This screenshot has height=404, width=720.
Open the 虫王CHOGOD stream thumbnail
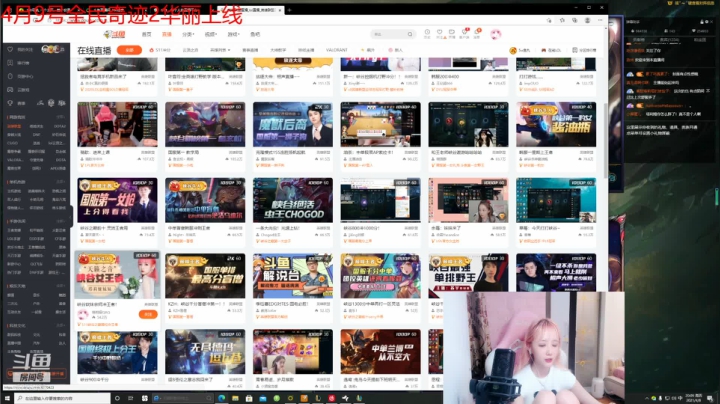click(x=292, y=200)
